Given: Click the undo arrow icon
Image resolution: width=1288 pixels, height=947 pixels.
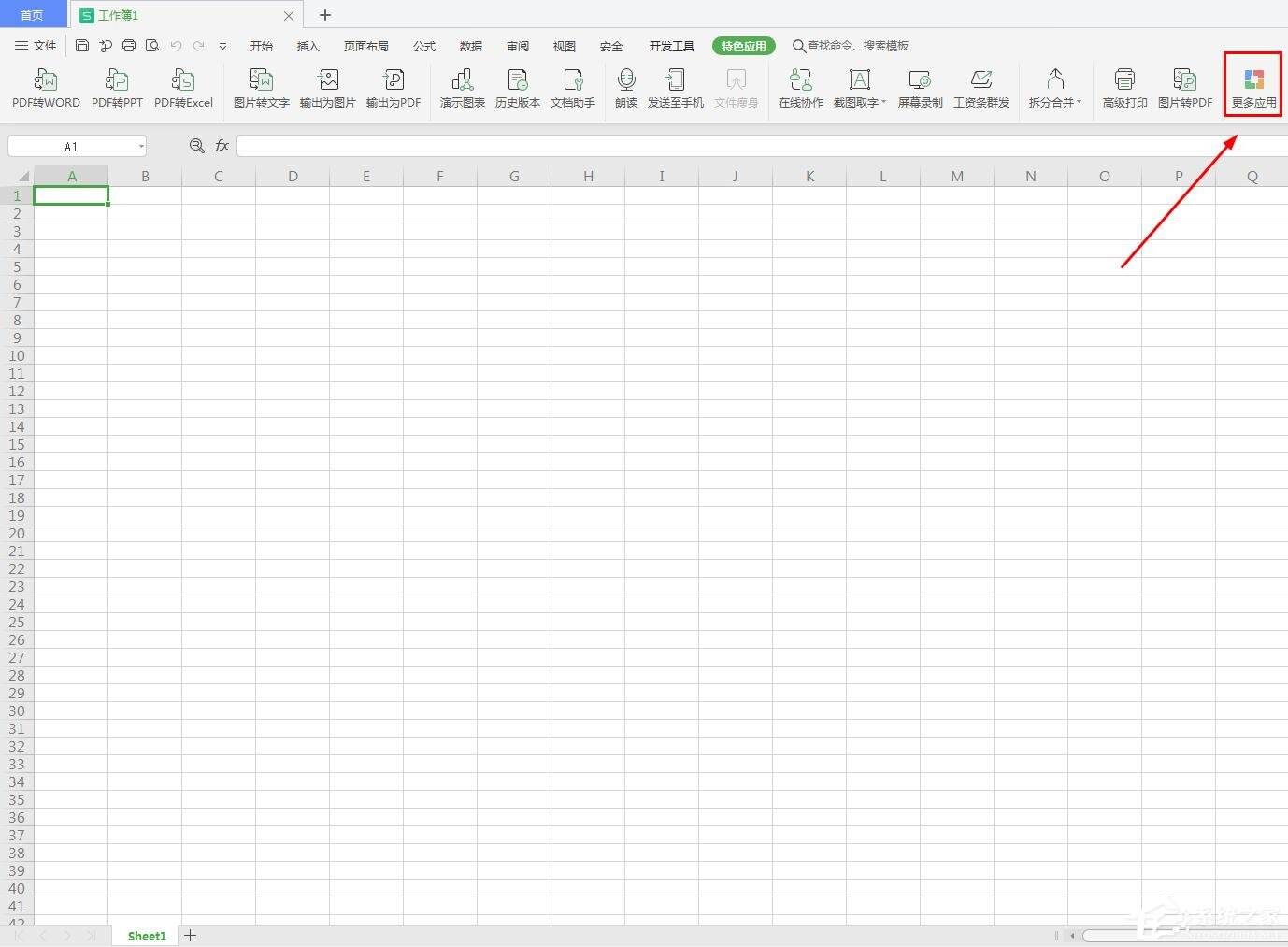Looking at the screenshot, I should (x=176, y=46).
